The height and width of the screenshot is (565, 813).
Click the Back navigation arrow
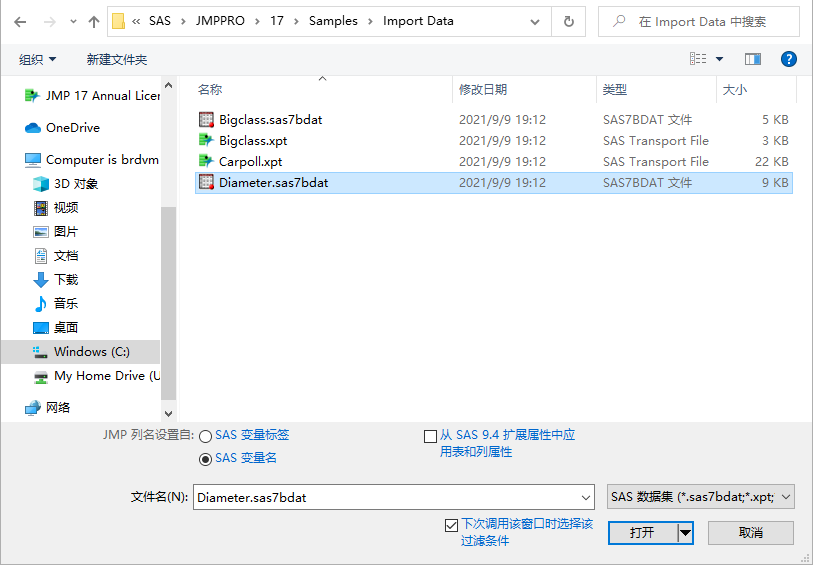click(20, 22)
